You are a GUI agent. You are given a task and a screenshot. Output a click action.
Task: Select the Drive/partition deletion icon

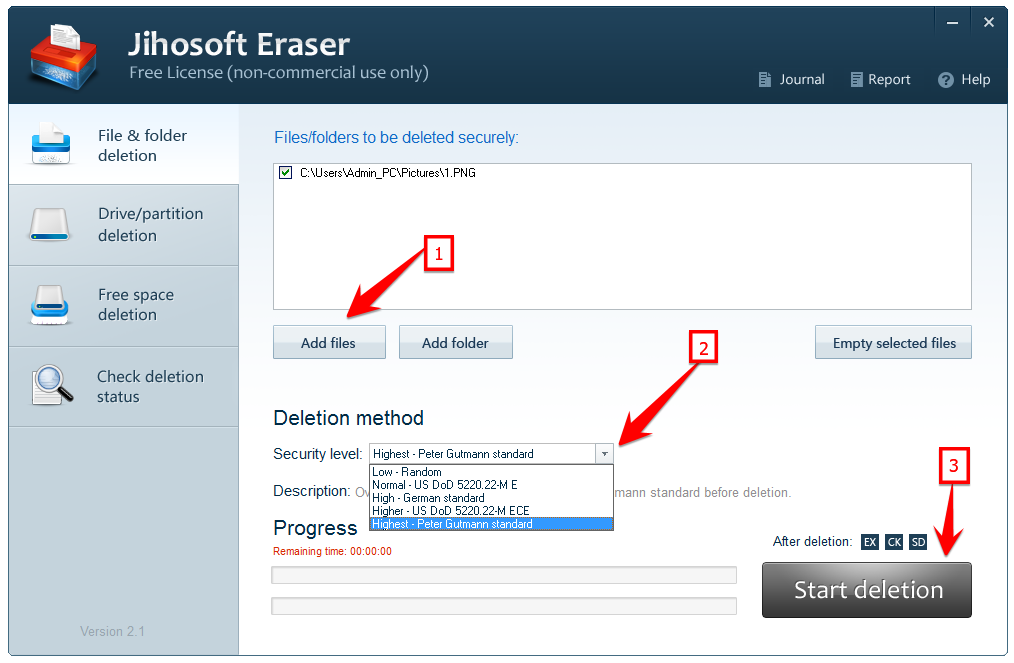(x=50, y=224)
